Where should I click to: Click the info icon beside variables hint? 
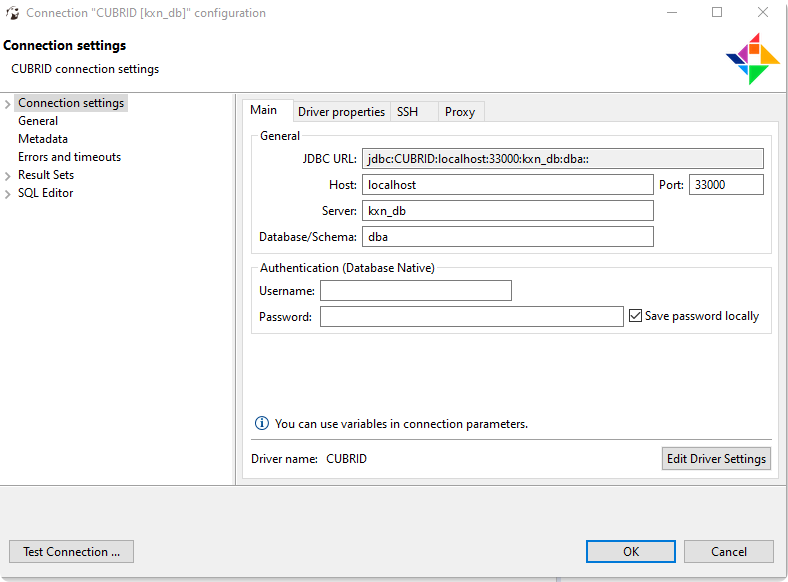pos(261,423)
